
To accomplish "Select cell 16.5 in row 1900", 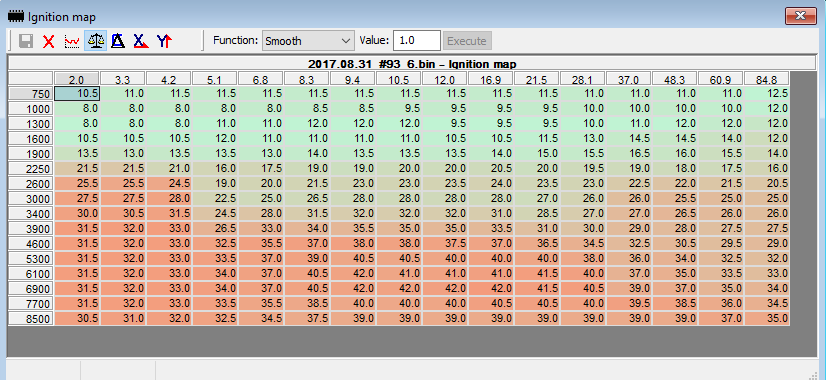I will tap(628, 154).
